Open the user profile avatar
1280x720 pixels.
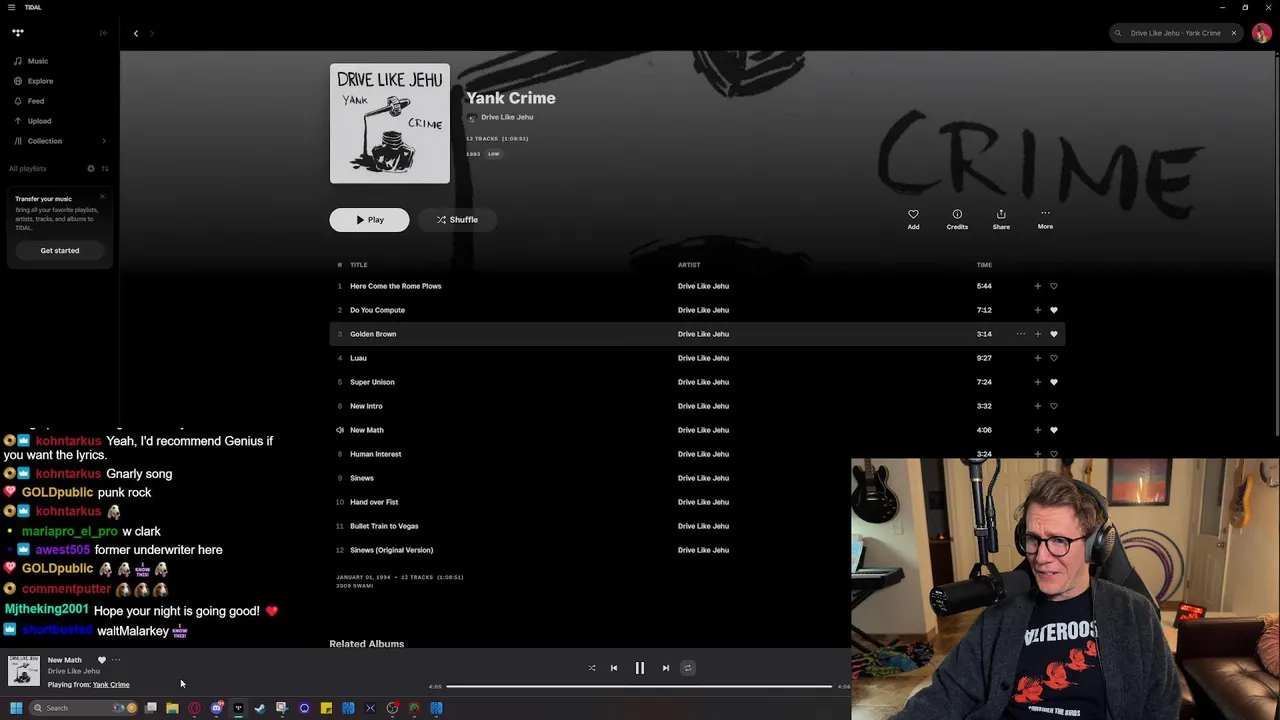click(1262, 33)
